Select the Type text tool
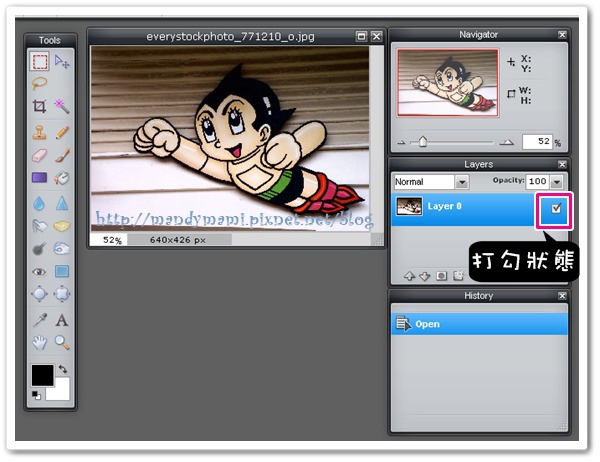The image size is (600, 462). click(62, 320)
